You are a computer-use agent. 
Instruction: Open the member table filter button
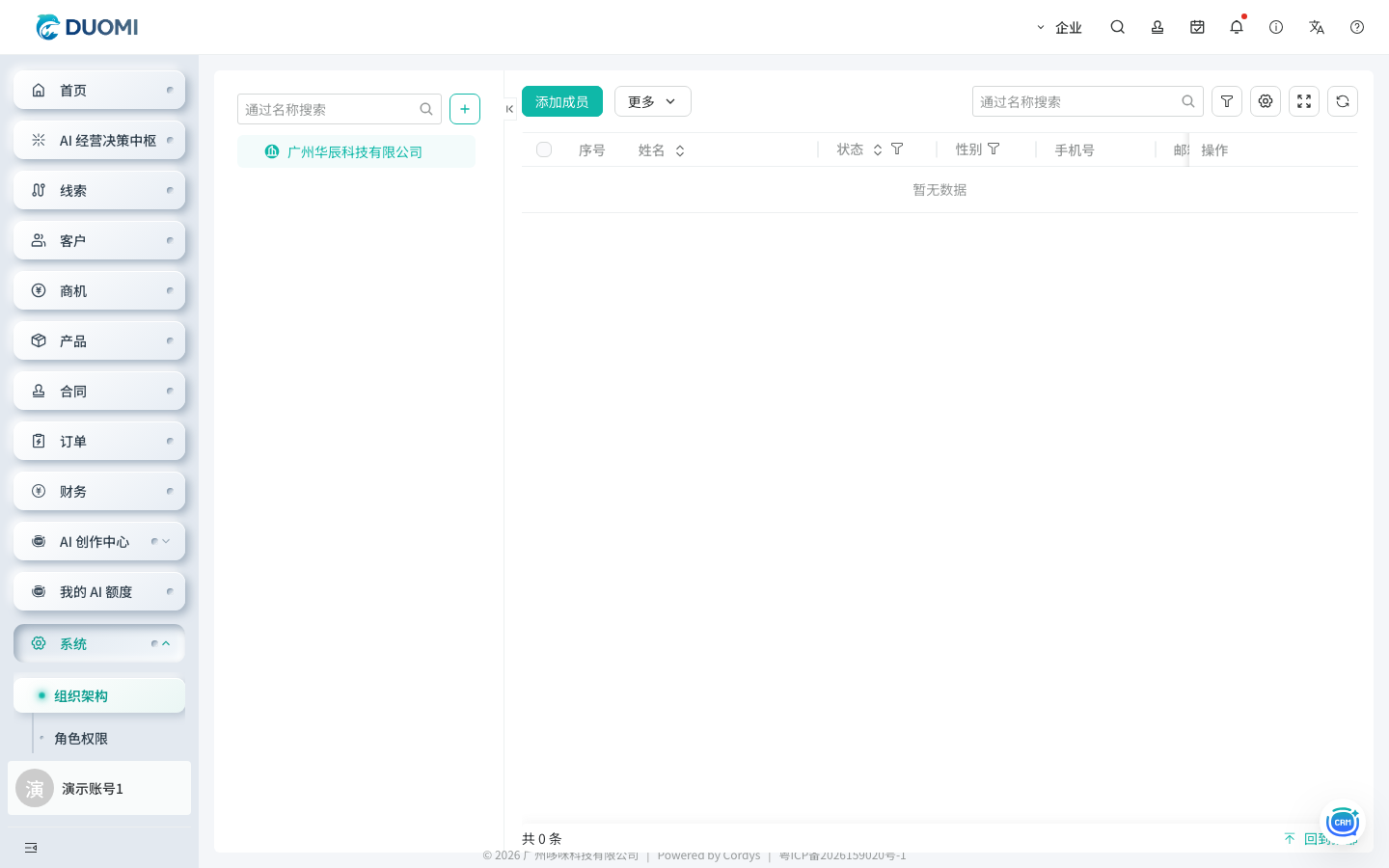point(1227,101)
